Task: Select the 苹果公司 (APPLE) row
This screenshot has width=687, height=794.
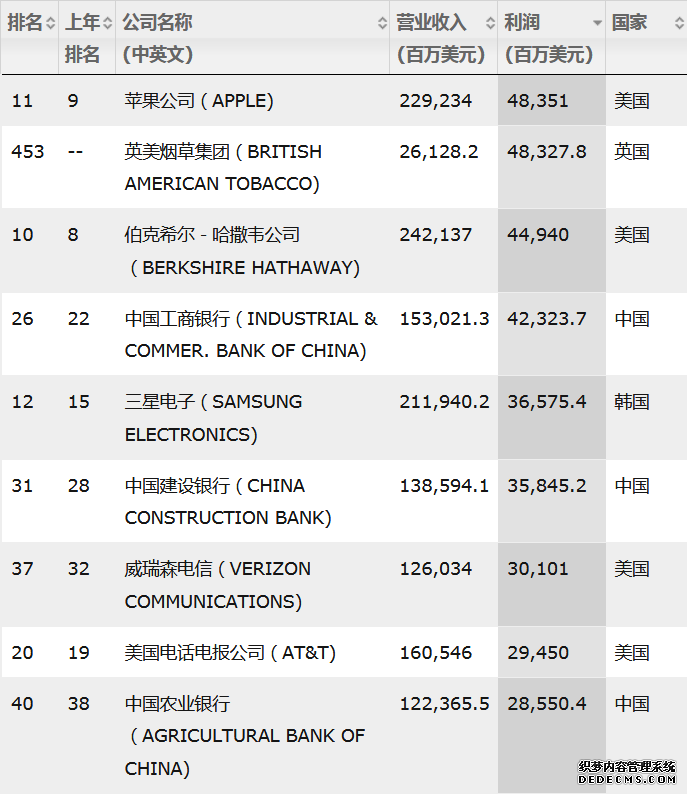Action: click(x=343, y=101)
